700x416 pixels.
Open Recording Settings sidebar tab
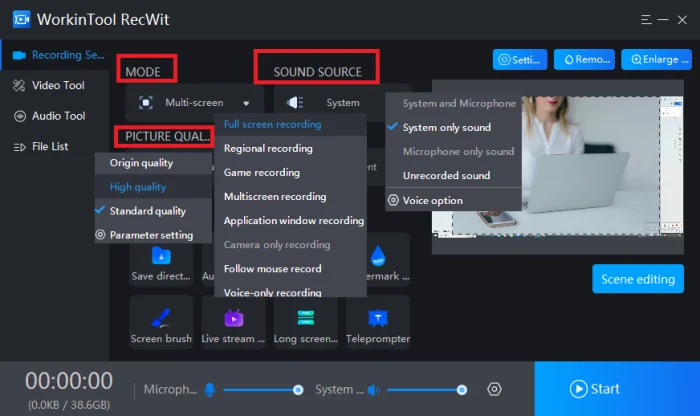click(x=55, y=55)
